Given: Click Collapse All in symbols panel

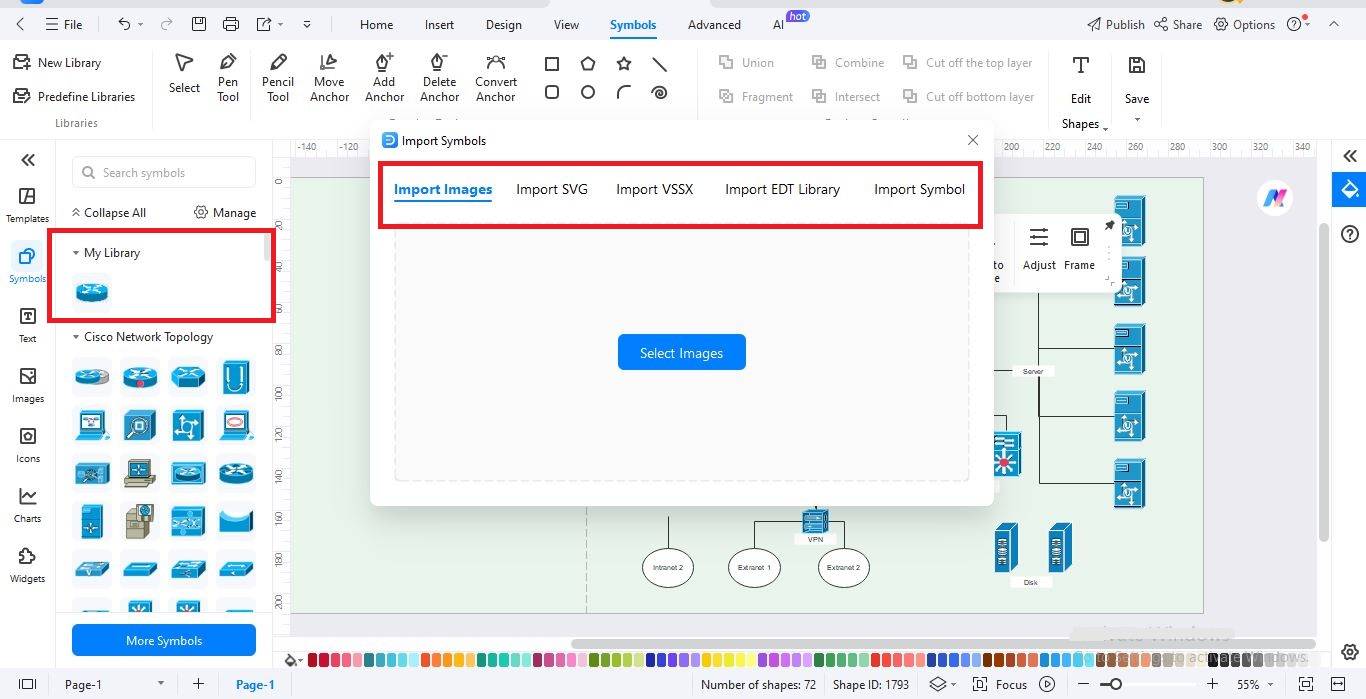Looking at the screenshot, I should (108, 212).
